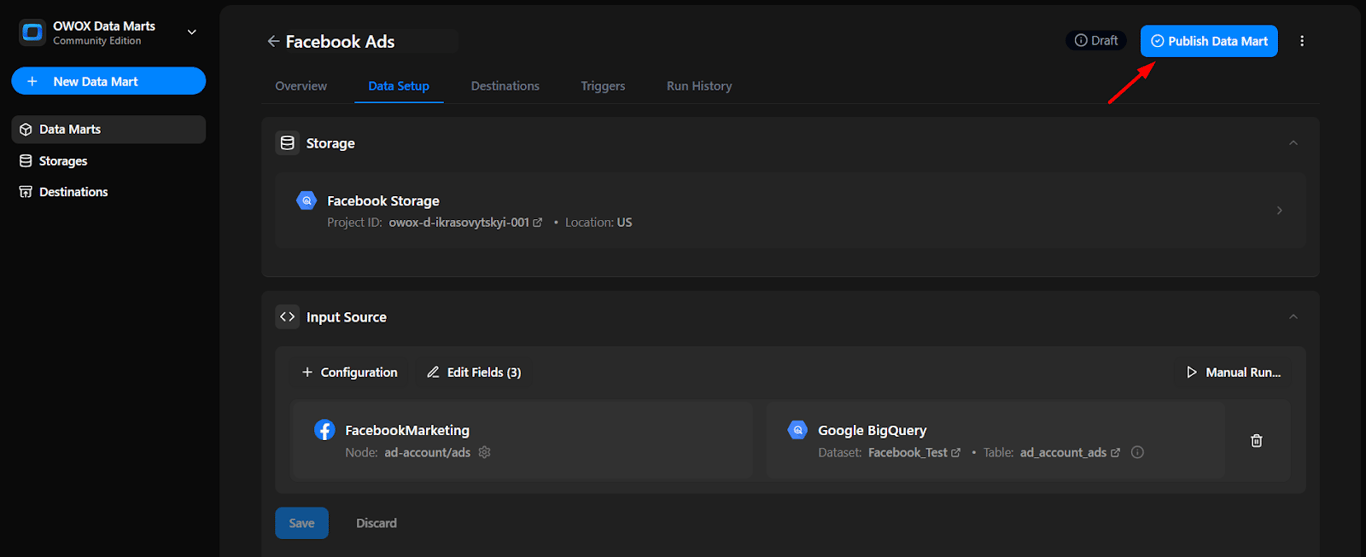This screenshot has height=557, width=1366.
Task: Expand the OWOX Data Marts workspace dropdown
Action: 192,32
